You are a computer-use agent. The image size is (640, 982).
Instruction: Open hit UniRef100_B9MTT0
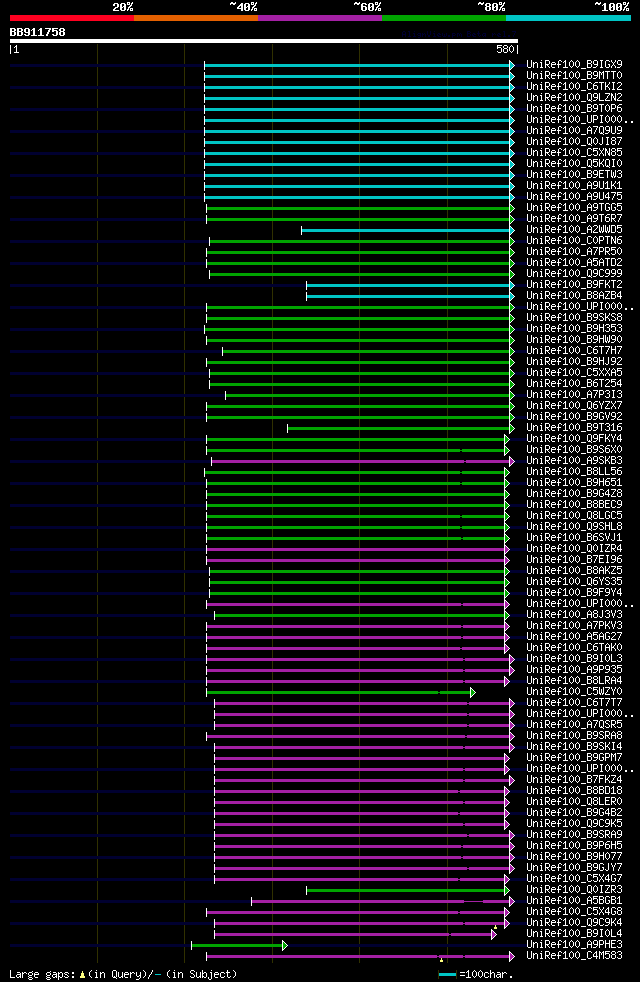tap(574, 76)
